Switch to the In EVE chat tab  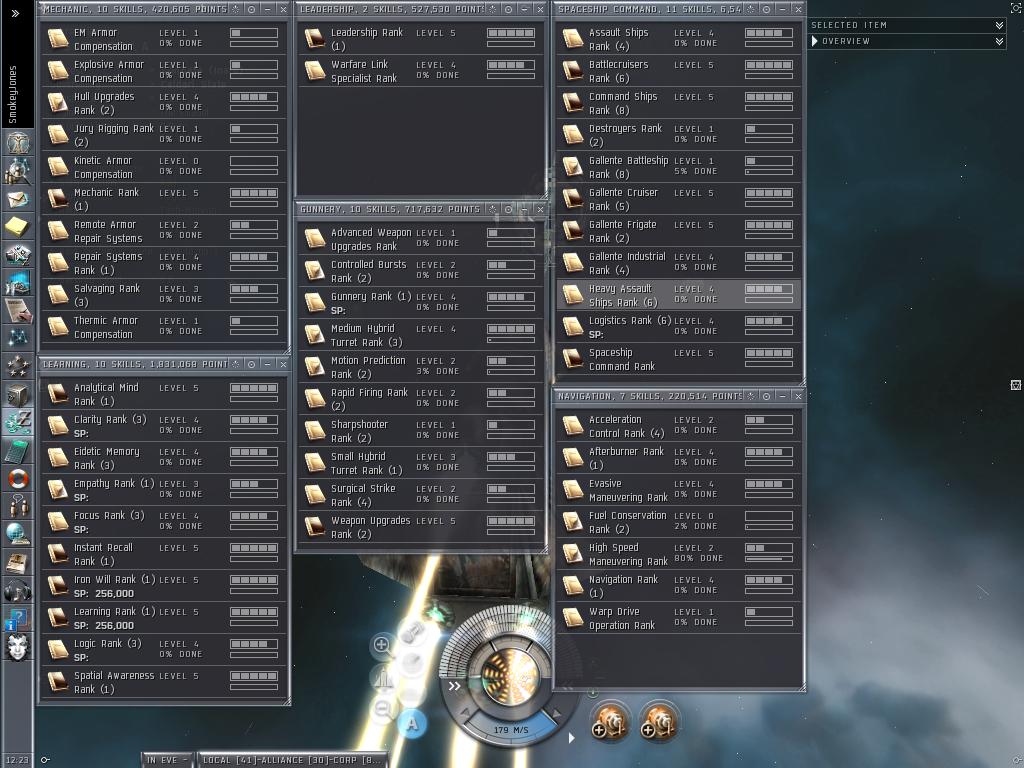pyautogui.click(x=167, y=760)
